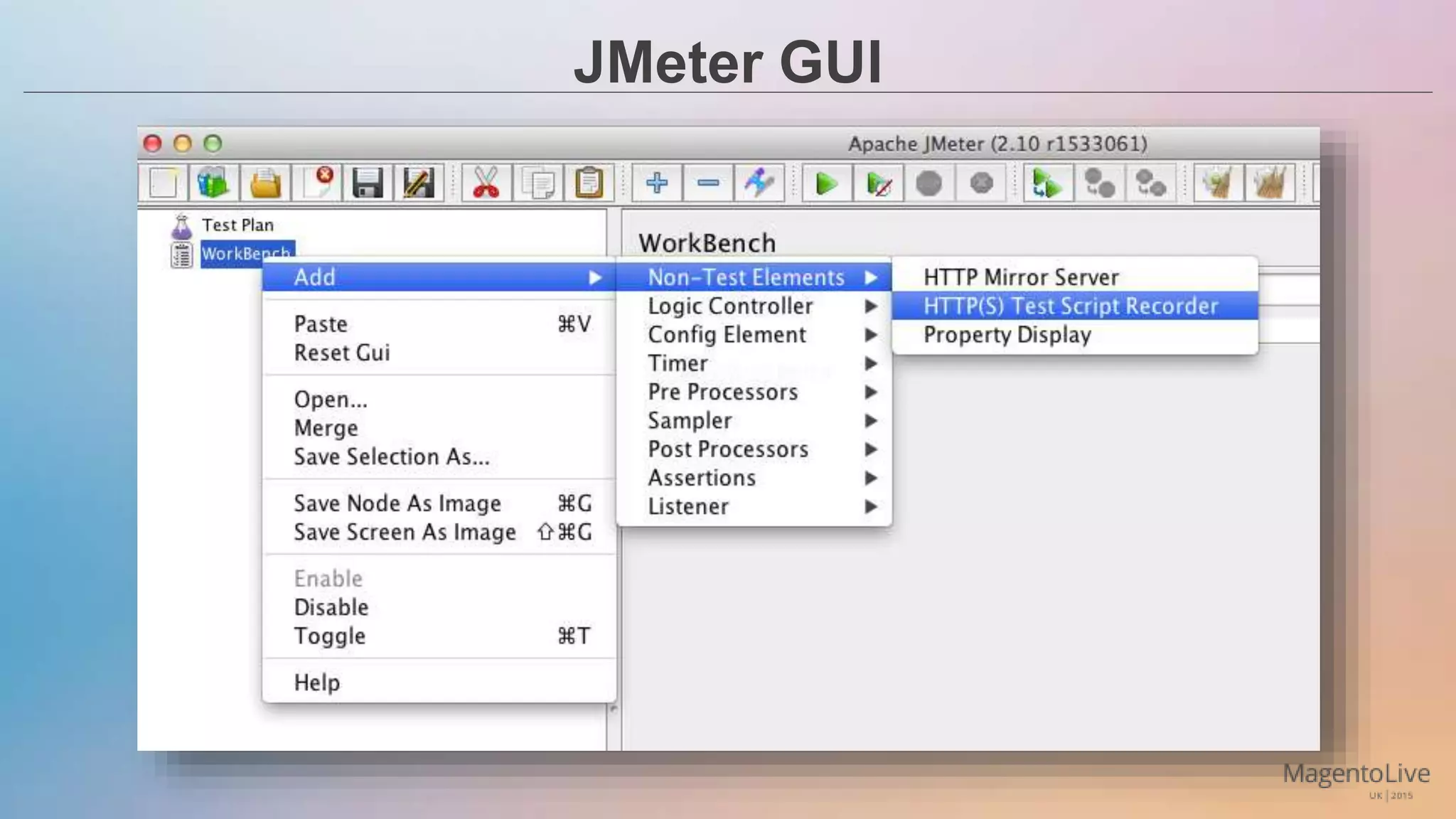This screenshot has width=1456, height=819.
Task: Choose Save Selection As... entry
Action: point(439,456)
